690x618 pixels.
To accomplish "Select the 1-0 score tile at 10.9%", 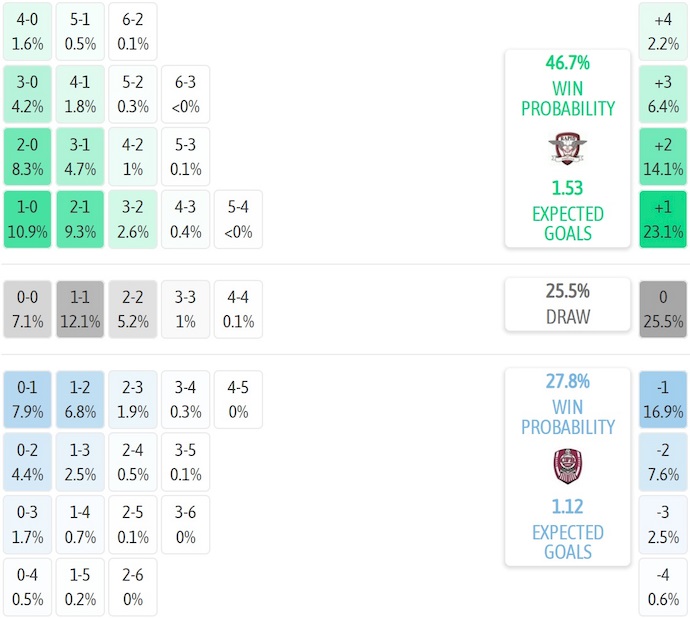I will (x=27, y=220).
